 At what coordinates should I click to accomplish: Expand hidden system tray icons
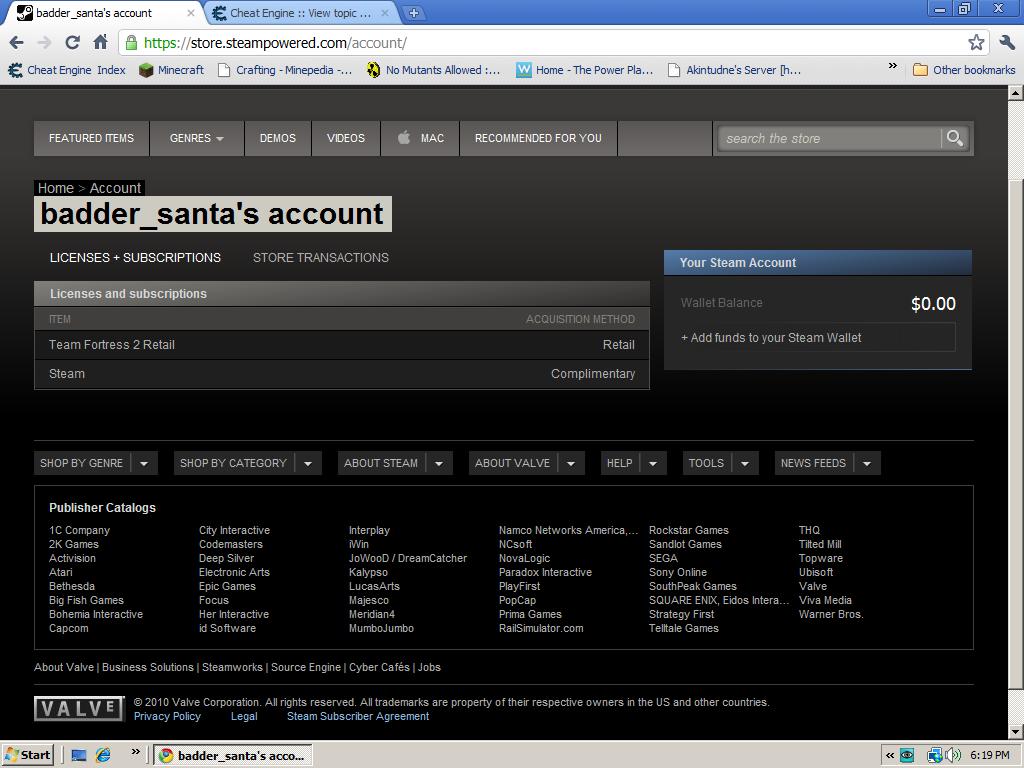[889, 756]
